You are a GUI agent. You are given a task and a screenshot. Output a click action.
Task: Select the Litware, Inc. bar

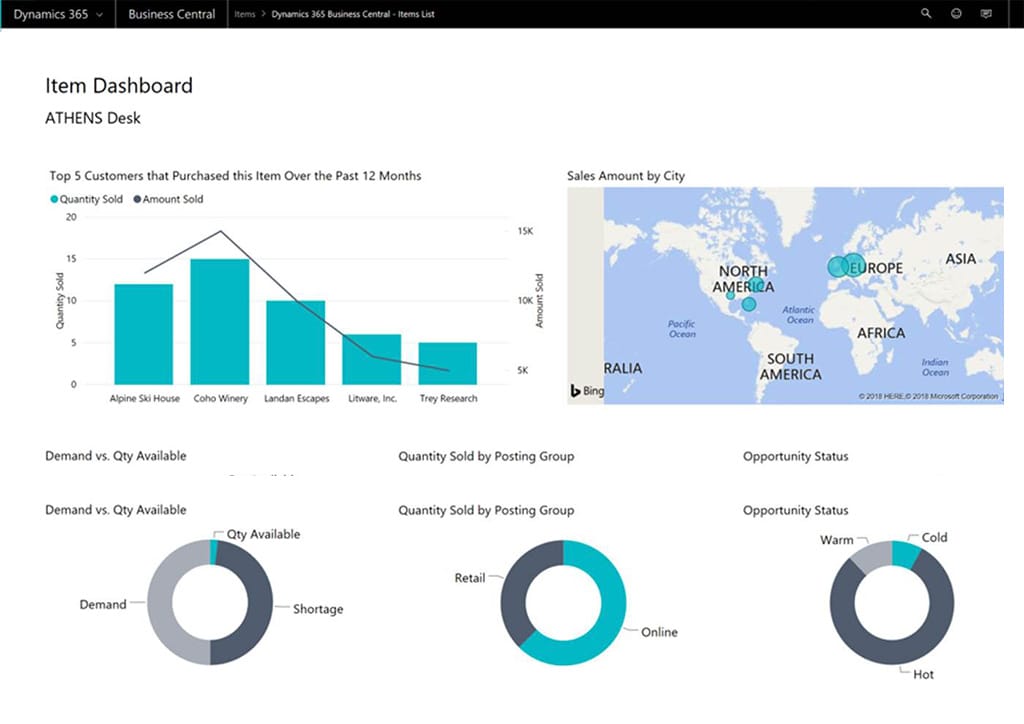372,360
